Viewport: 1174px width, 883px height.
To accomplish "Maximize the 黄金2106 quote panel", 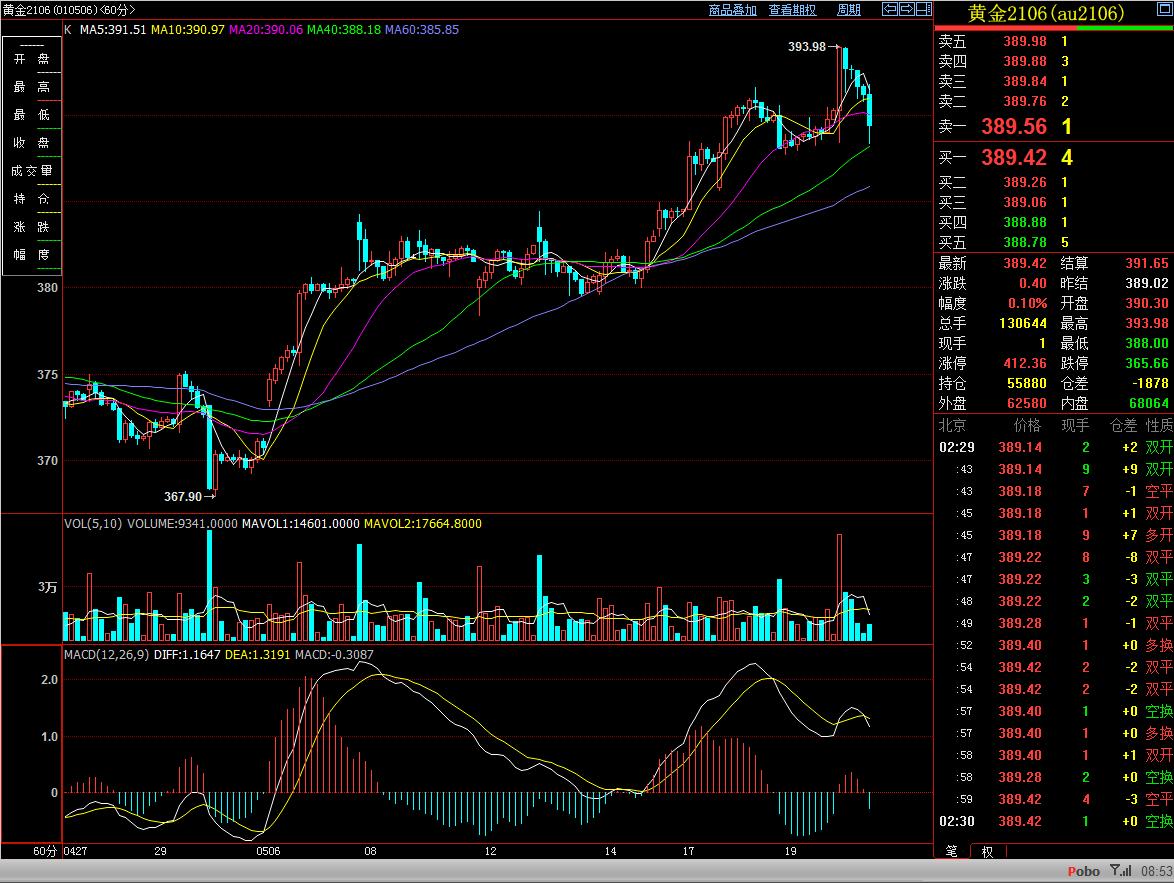I will click(x=1164, y=9).
